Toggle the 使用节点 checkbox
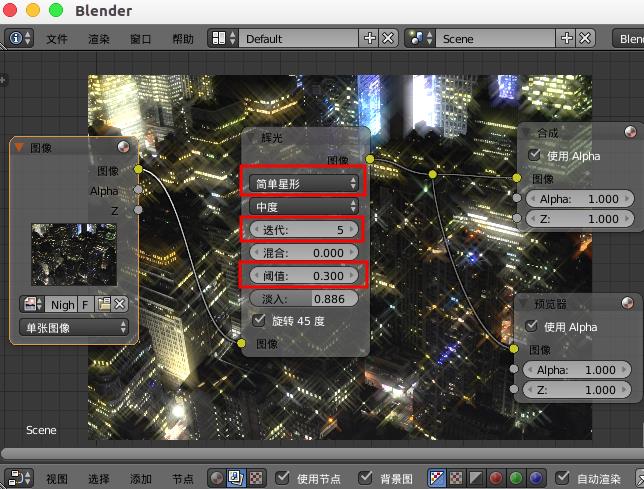 click(x=283, y=478)
